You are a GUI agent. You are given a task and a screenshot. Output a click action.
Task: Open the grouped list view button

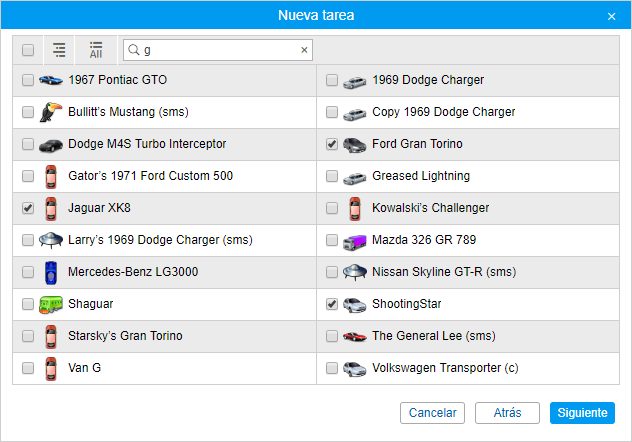(x=60, y=50)
